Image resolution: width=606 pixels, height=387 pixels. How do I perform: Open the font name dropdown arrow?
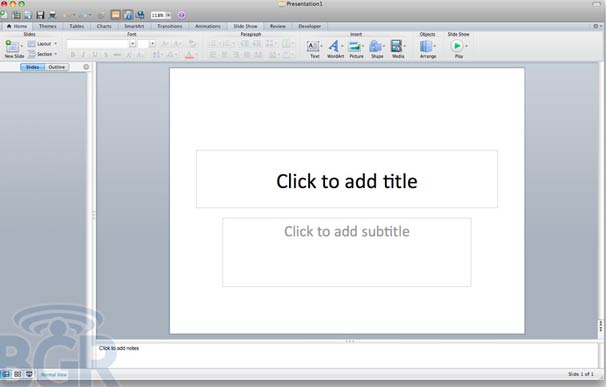132,44
